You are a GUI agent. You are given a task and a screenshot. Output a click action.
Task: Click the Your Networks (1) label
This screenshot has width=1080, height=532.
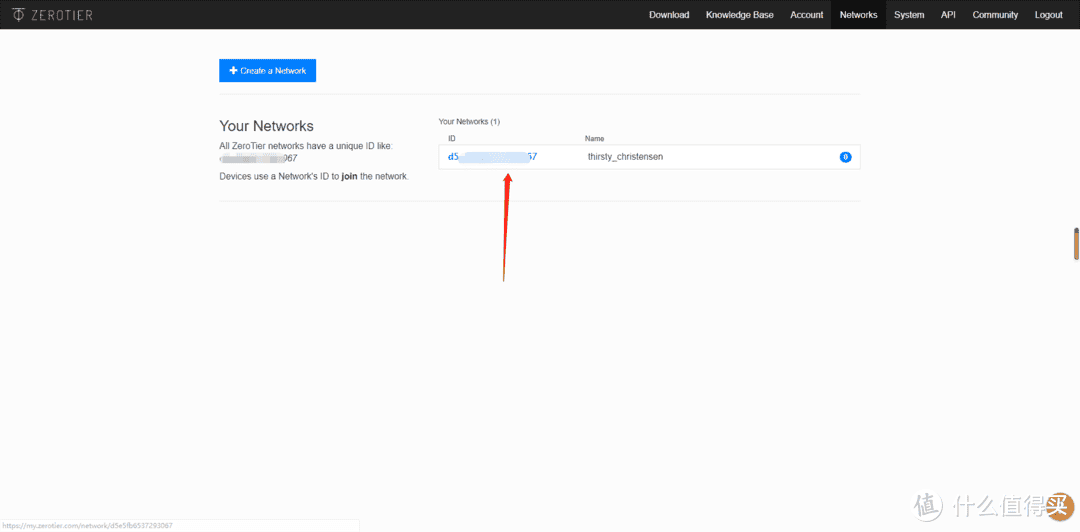click(469, 122)
